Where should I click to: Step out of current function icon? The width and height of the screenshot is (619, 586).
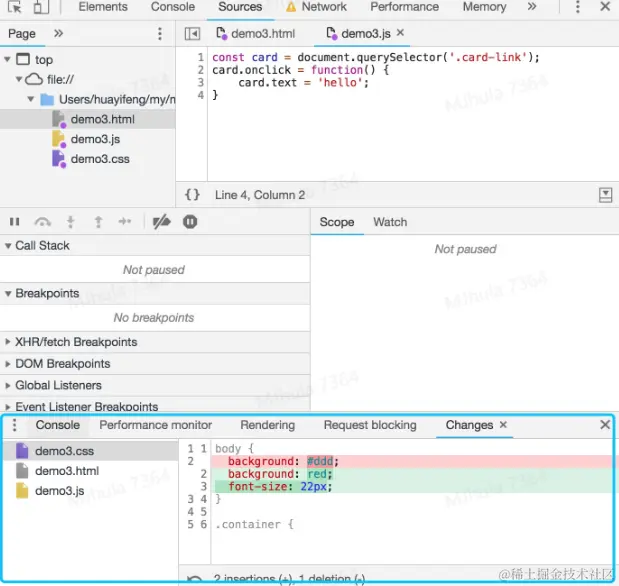(98, 222)
